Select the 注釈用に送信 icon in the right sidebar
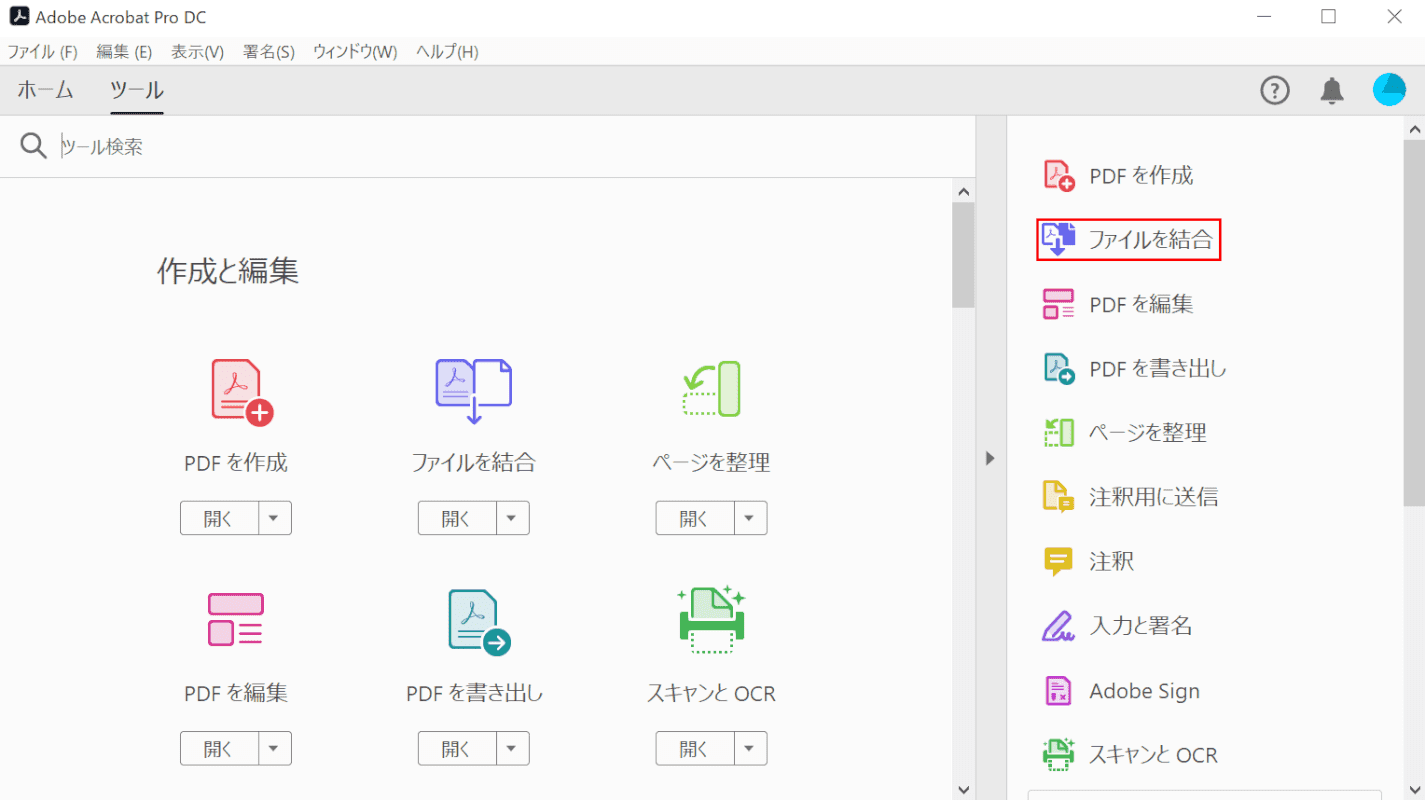This screenshot has width=1425, height=800. (1058, 497)
